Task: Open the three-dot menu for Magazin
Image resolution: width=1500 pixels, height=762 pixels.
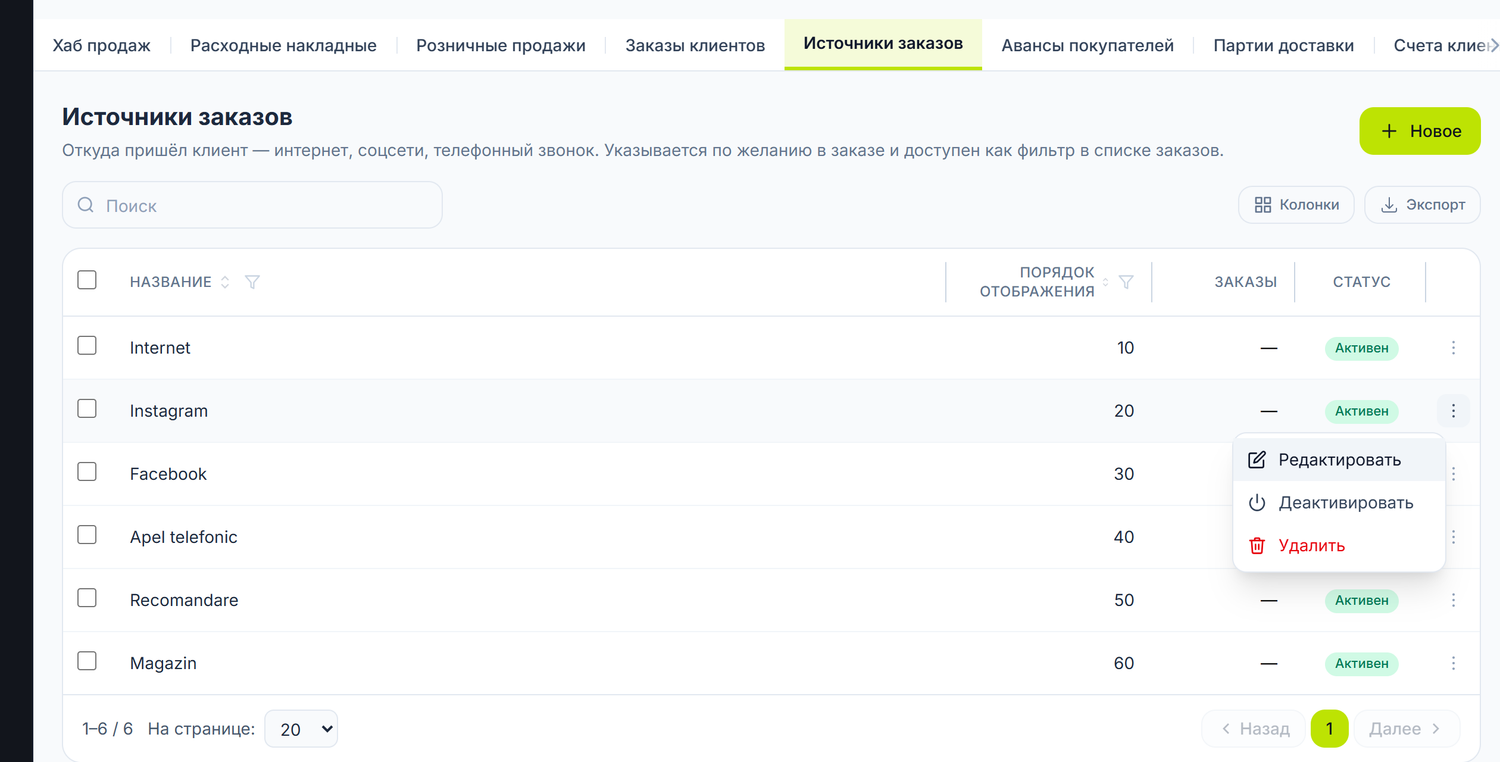Action: (x=1453, y=663)
